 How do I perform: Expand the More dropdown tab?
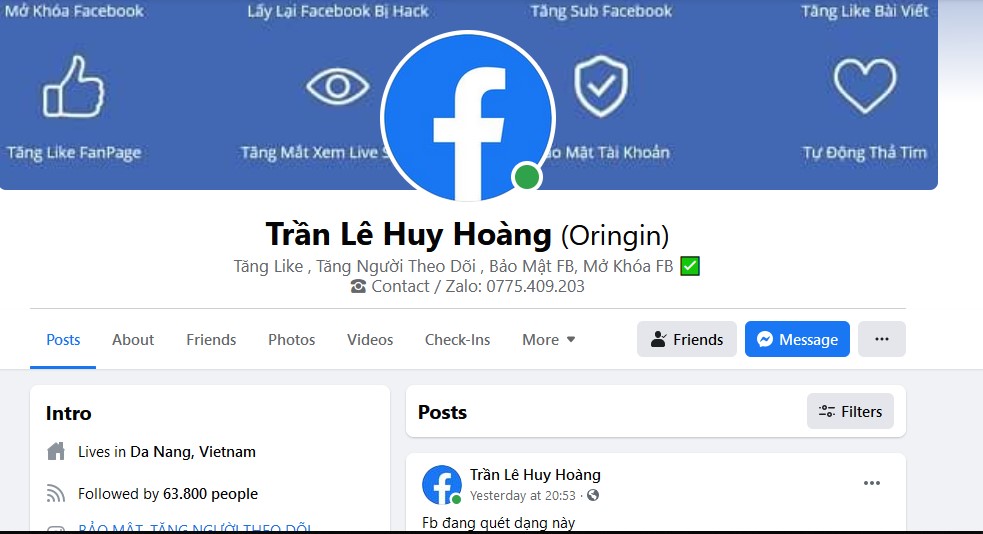pyautogui.click(x=549, y=340)
